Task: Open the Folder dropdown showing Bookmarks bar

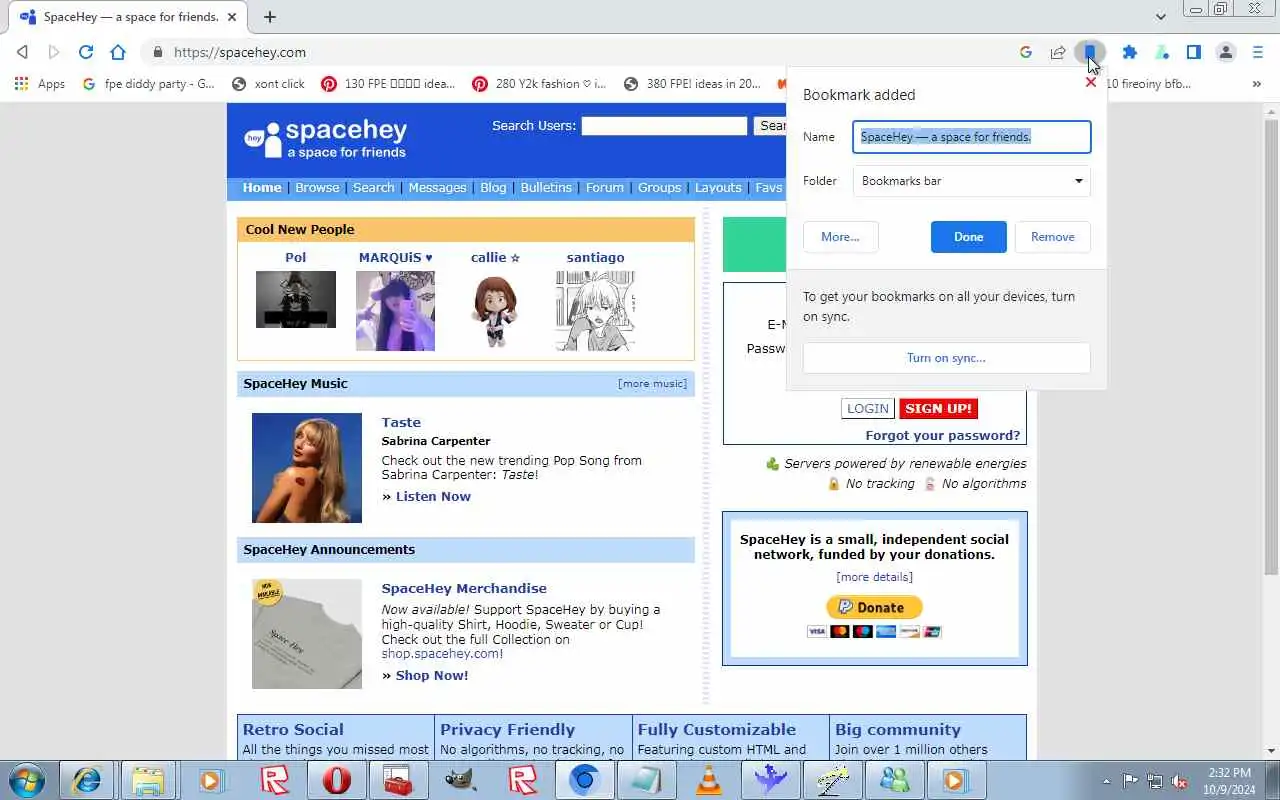Action: coord(972,181)
